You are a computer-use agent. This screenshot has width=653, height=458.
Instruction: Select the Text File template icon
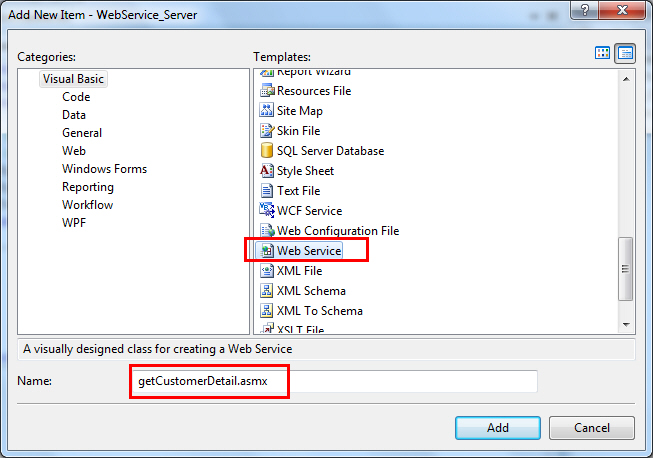(x=267, y=190)
